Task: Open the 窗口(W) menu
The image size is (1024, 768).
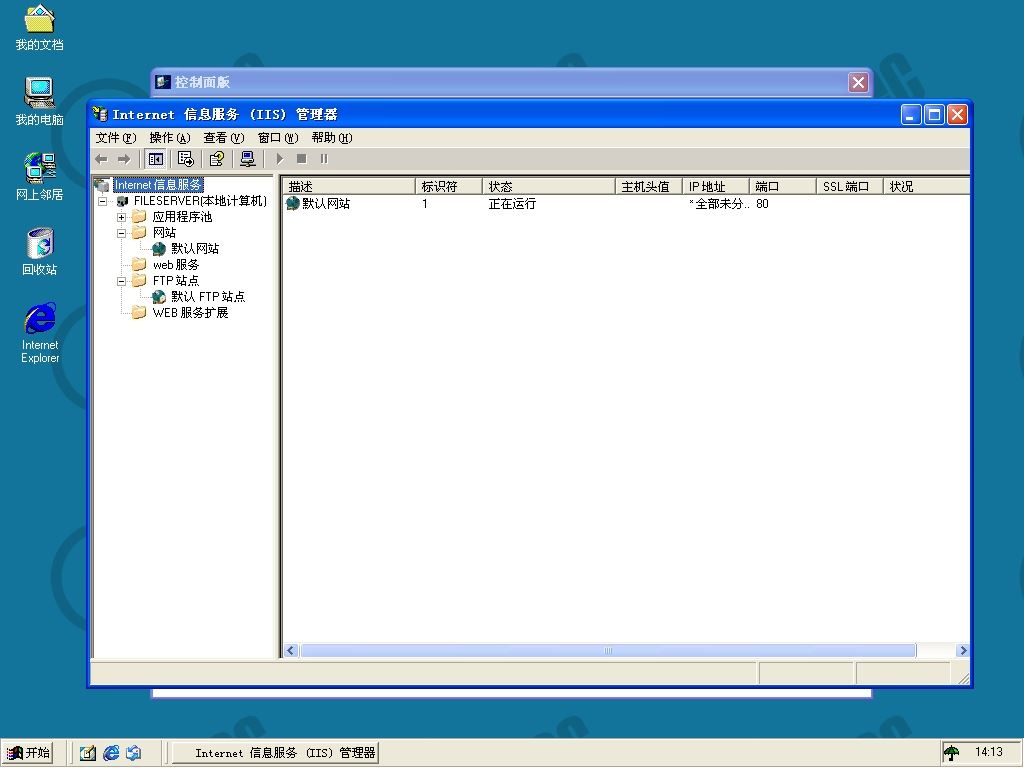Action: pyautogui.click(x=278, y=138)
